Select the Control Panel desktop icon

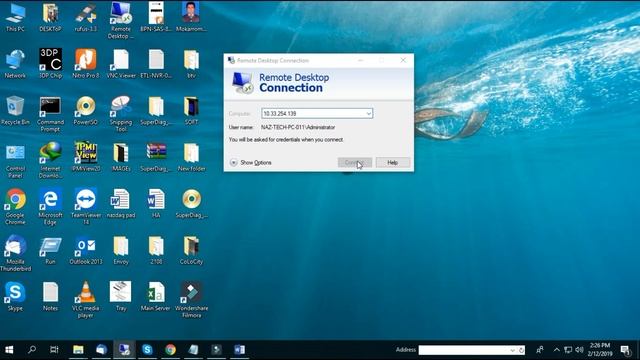(15, 160)
